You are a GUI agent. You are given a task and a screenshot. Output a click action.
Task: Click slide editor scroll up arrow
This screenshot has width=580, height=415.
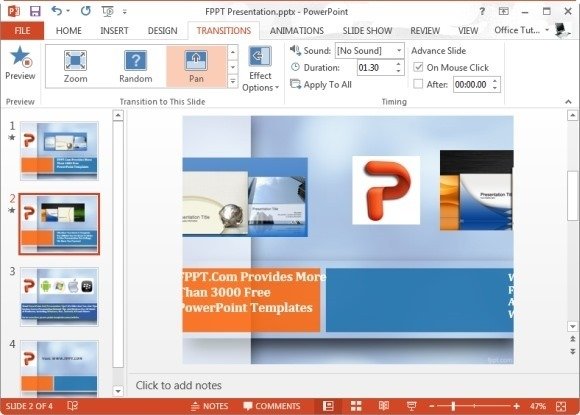click(x=572, y=115)
